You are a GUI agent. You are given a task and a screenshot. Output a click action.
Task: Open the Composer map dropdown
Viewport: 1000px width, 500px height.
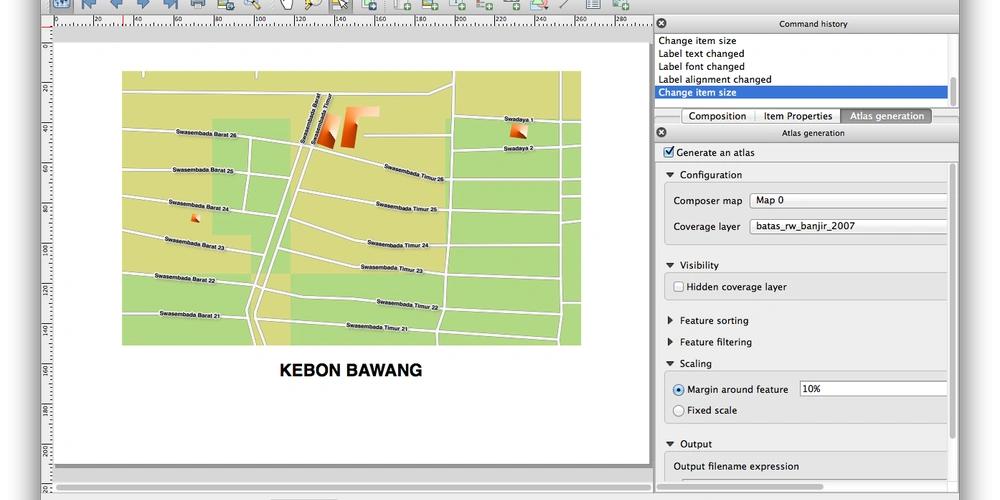click(x=848, y=200)
